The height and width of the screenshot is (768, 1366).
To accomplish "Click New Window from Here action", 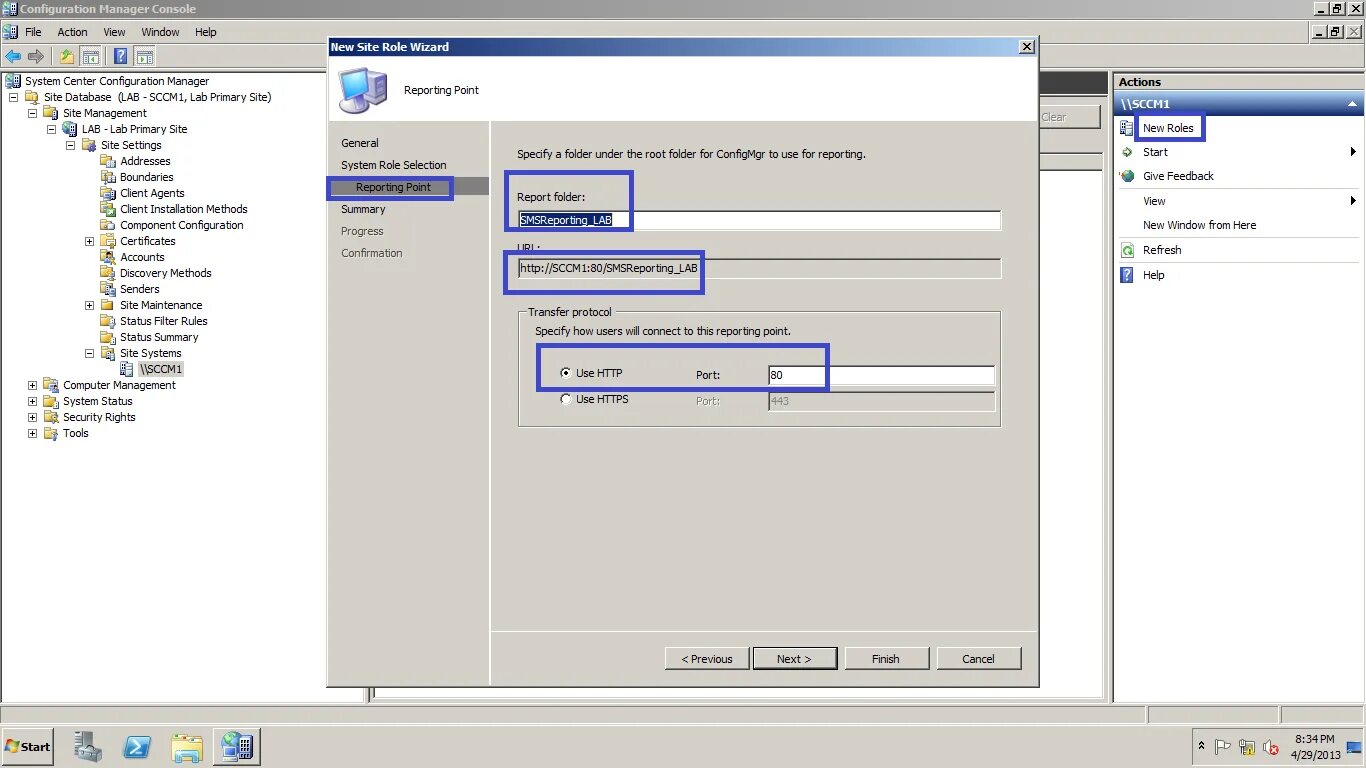I will [1199, 225].
